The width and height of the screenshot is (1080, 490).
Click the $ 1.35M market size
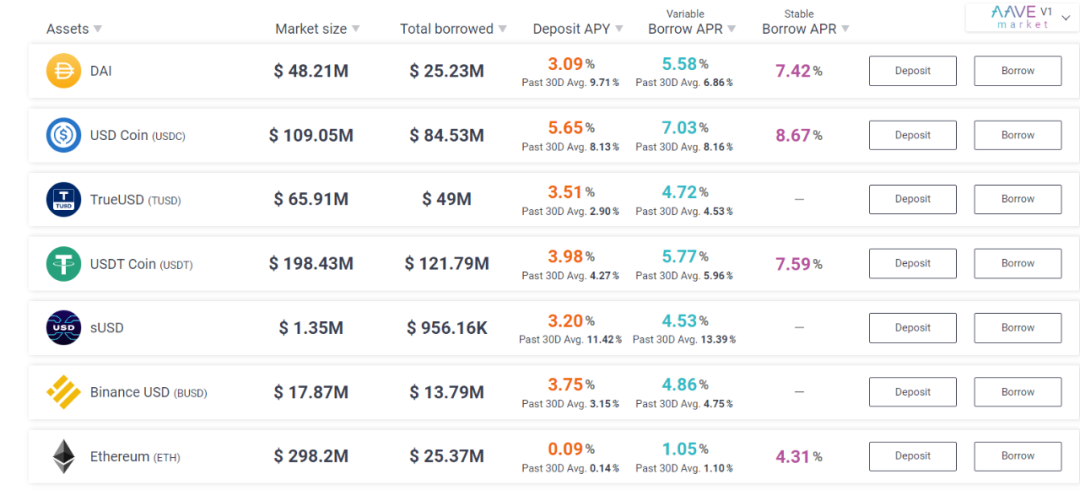click(311, 328)
